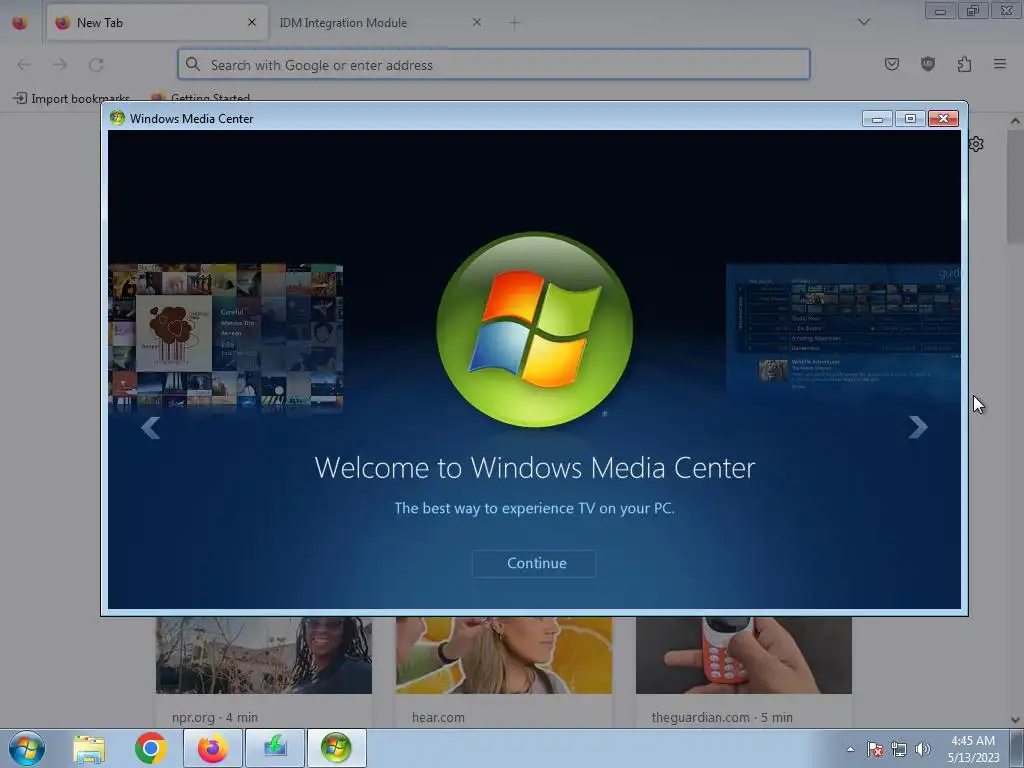1024x768 pixels.
Task: Focus the Firefox search or address bar
Action: (494, 65)
